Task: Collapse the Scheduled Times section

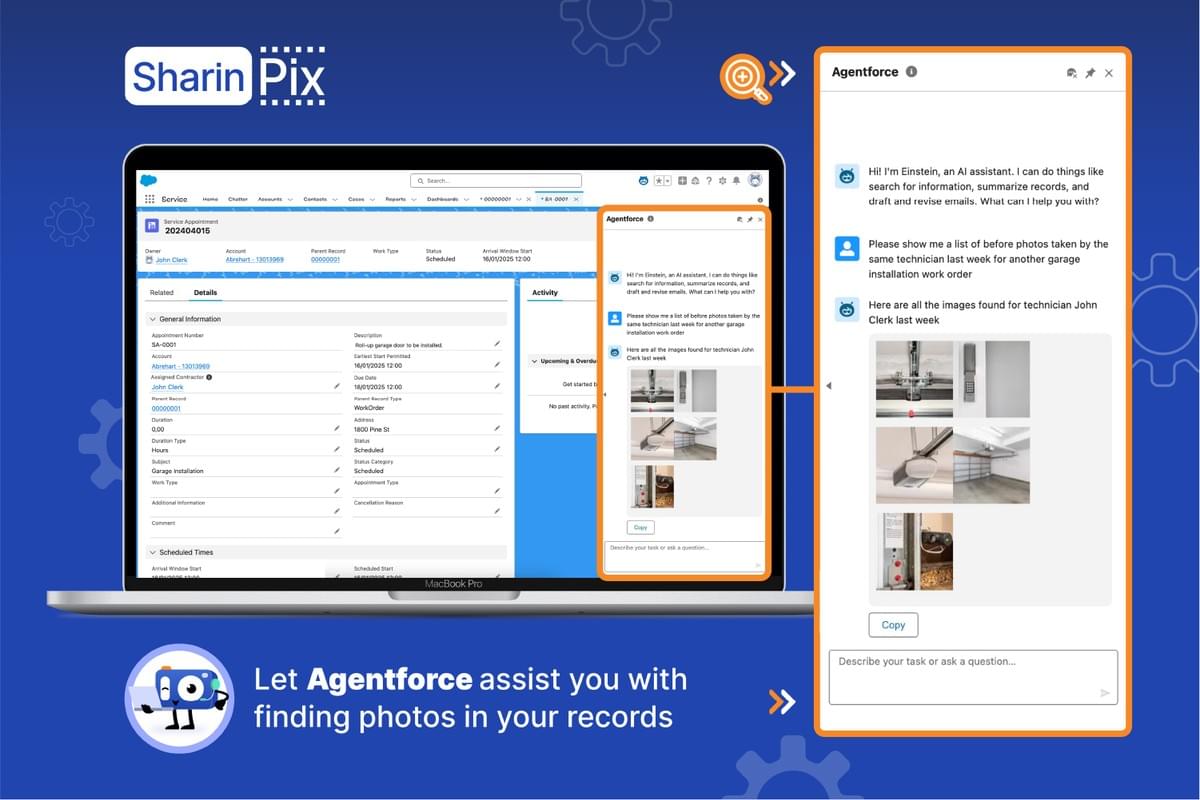Action: pos(153,552)
